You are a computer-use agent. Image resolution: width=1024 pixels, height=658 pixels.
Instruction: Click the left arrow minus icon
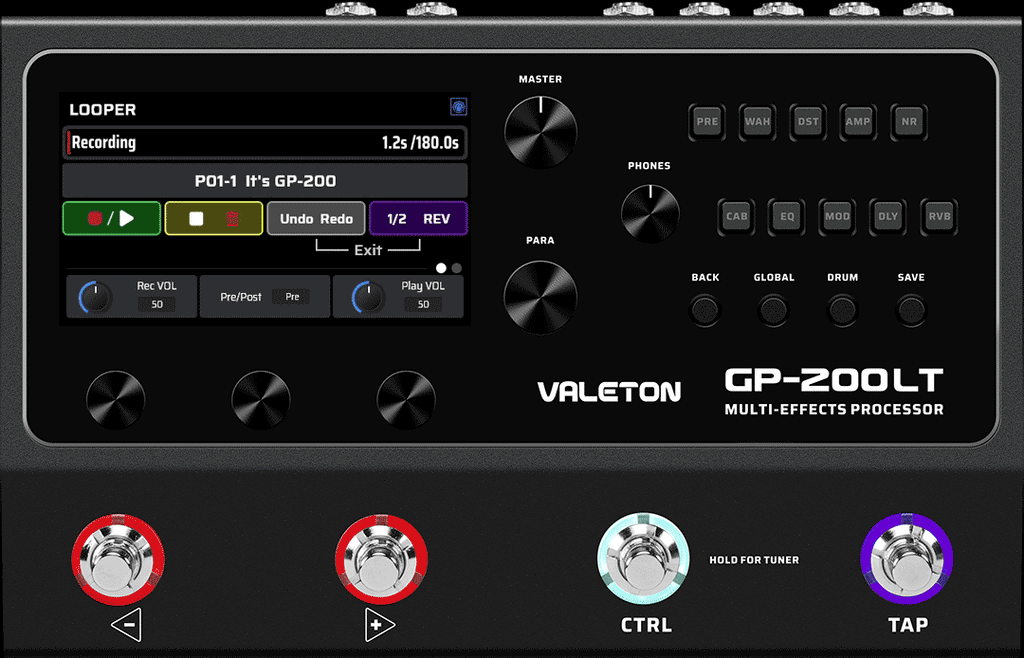click(x=126, y=625)
